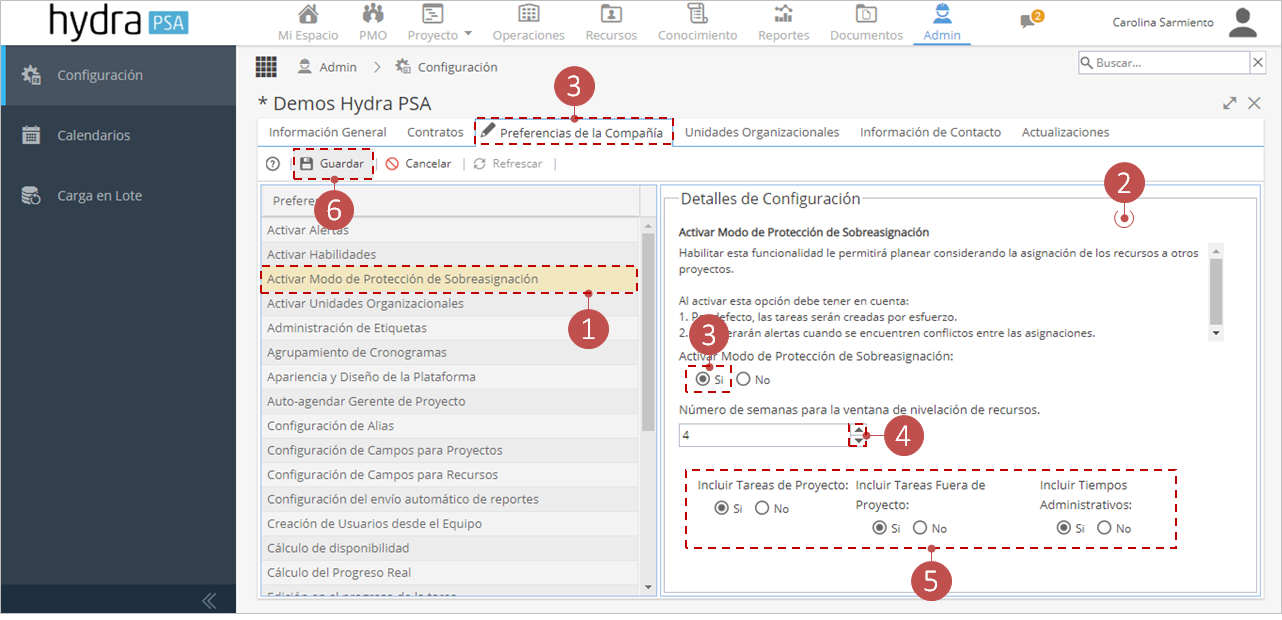This screenshot has width=1282, height=620.
Task: Click the Buscar search field
Action: [1164, 63]
